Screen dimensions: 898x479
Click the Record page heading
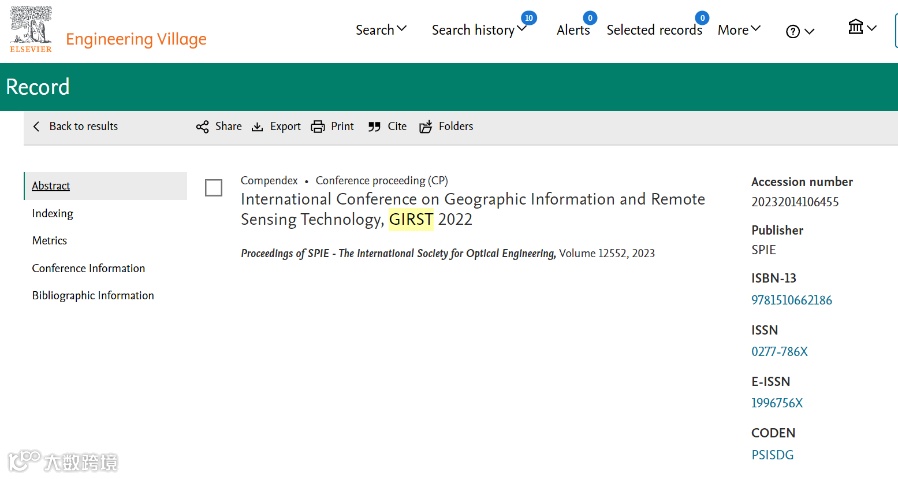tap(38, 87)
